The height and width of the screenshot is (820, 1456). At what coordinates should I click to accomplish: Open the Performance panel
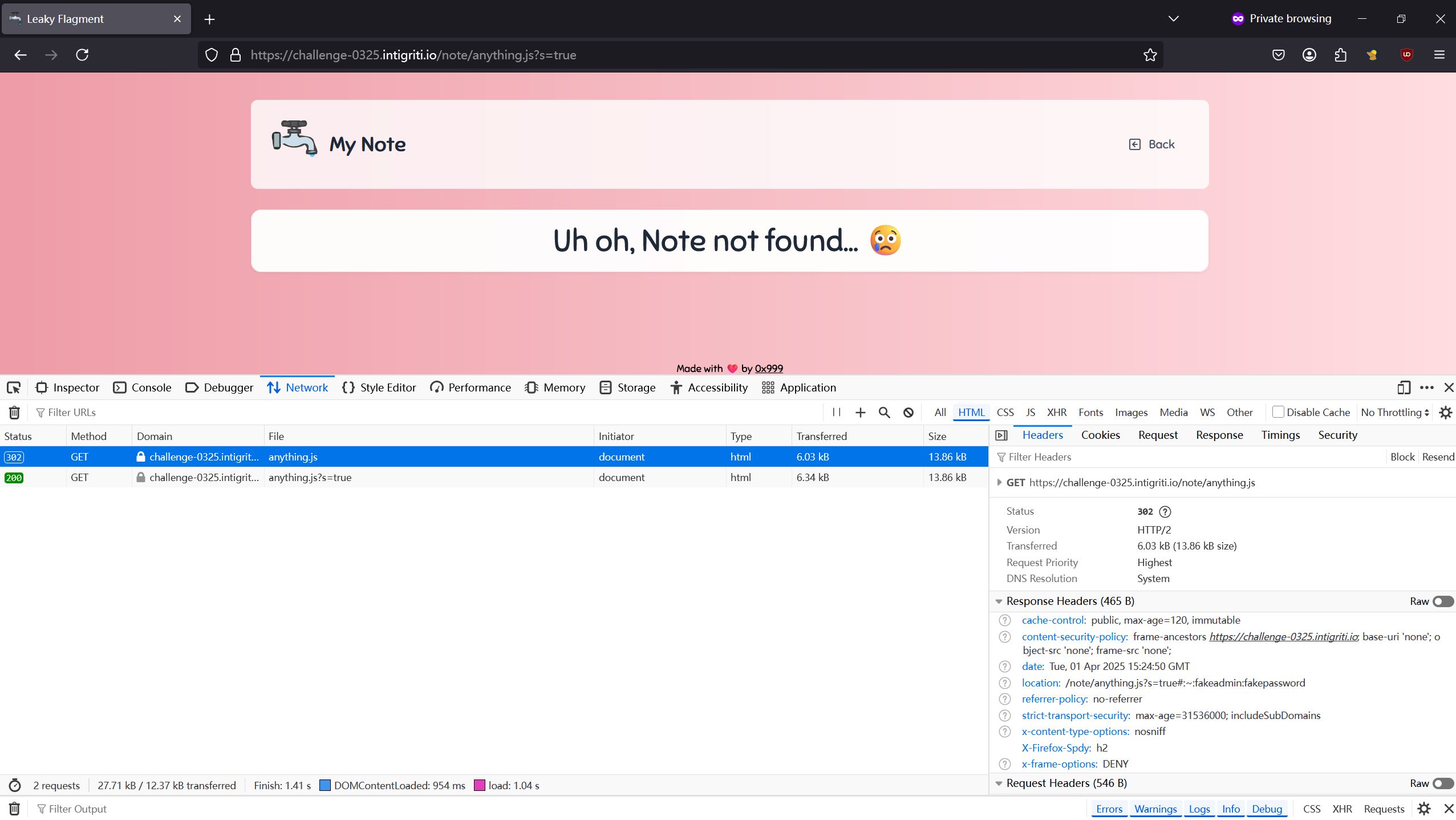(x=469, y=387)
